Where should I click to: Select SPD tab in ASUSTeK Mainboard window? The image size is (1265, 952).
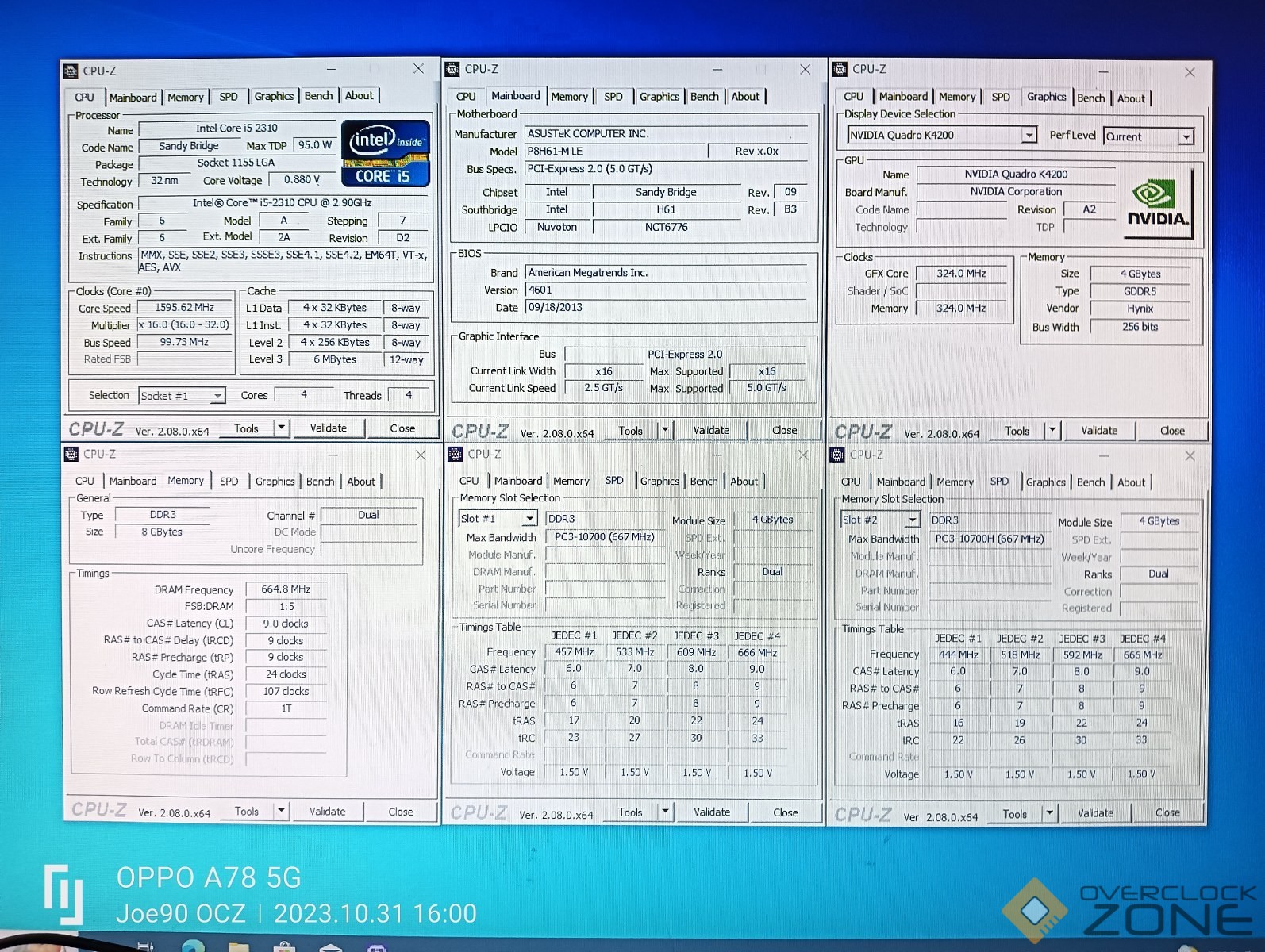(x=613, y=97)
